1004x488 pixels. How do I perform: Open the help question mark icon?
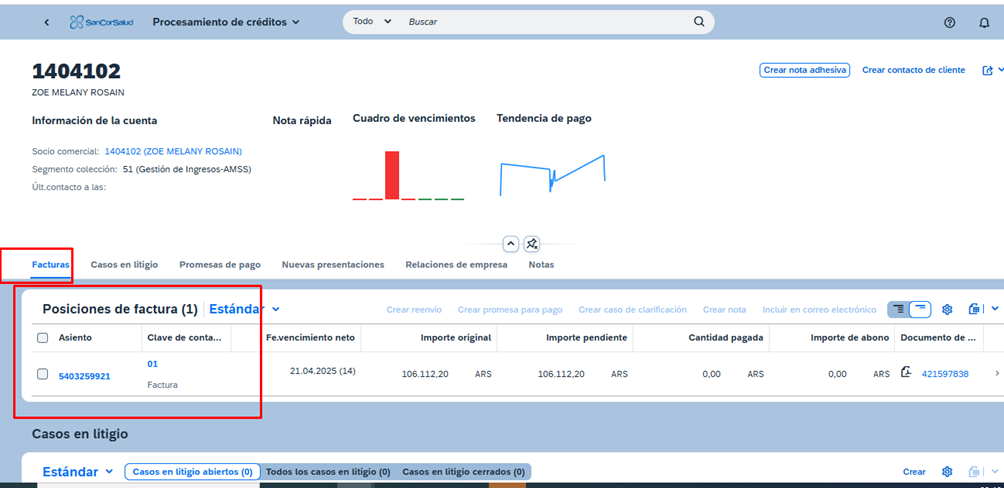(949, 22)
